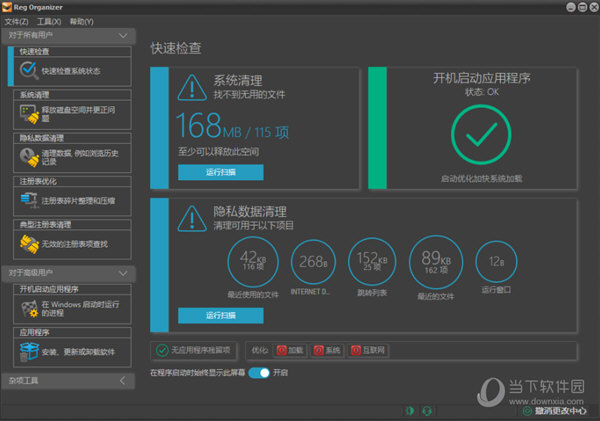600x421 pixels.
Task: Toggle the 加载 optimization option
Action: point(290,350)
